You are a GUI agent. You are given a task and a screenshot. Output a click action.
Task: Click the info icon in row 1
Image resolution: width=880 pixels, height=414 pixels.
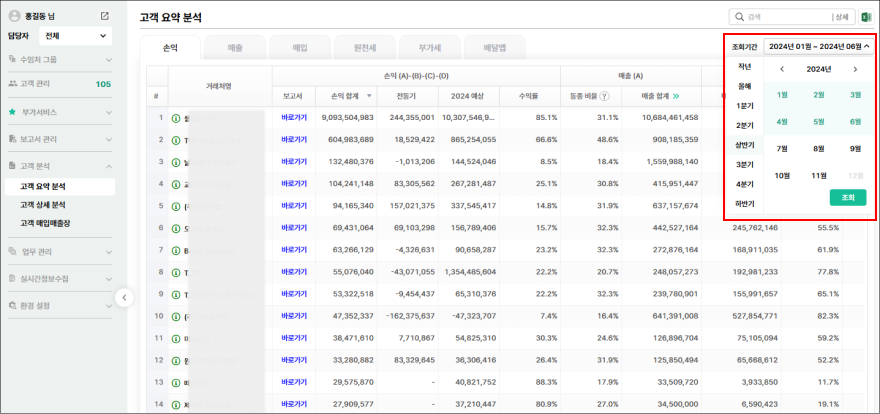(x=175, y=118)
